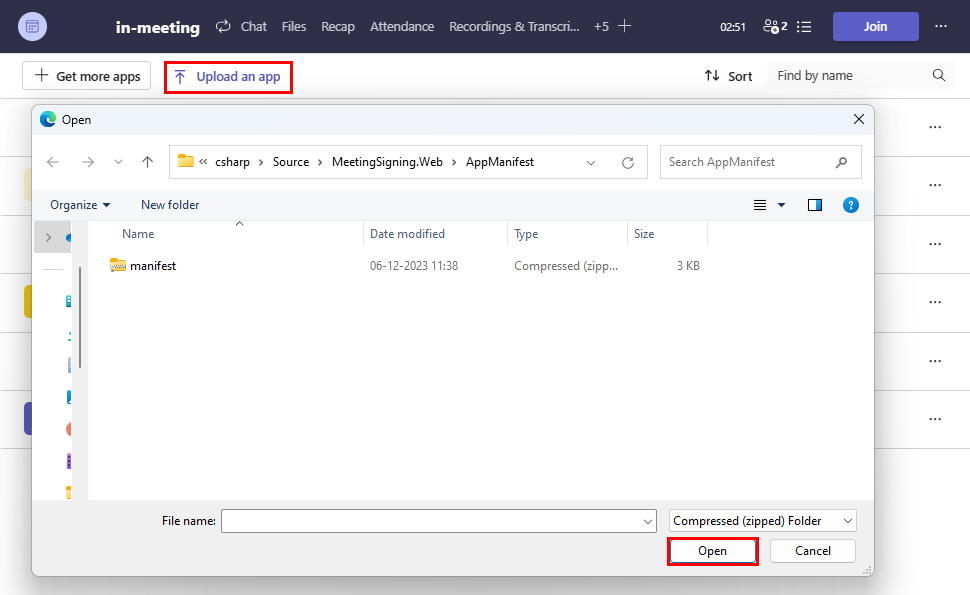Click Upload an app
This screenshot has width=970, height=595.
pyautogui.click(x=228, y=77)
